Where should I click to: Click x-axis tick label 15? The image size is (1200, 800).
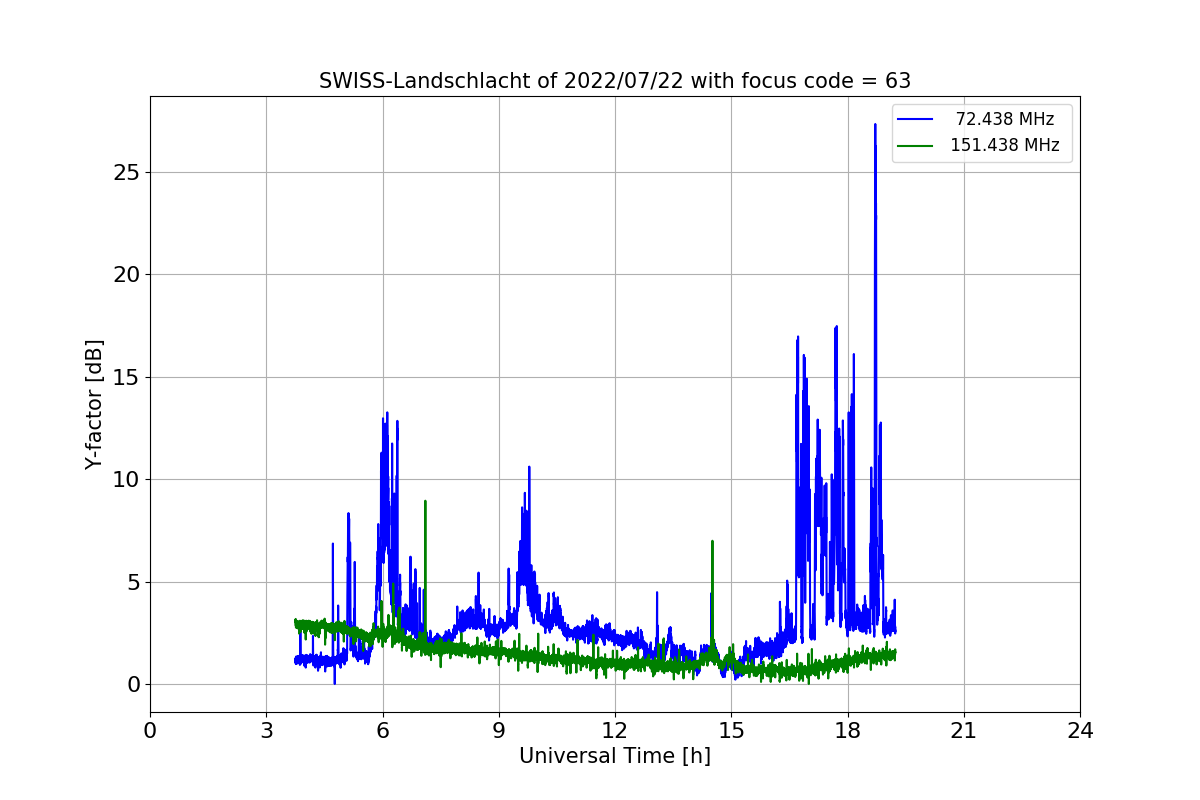[731, 731]
